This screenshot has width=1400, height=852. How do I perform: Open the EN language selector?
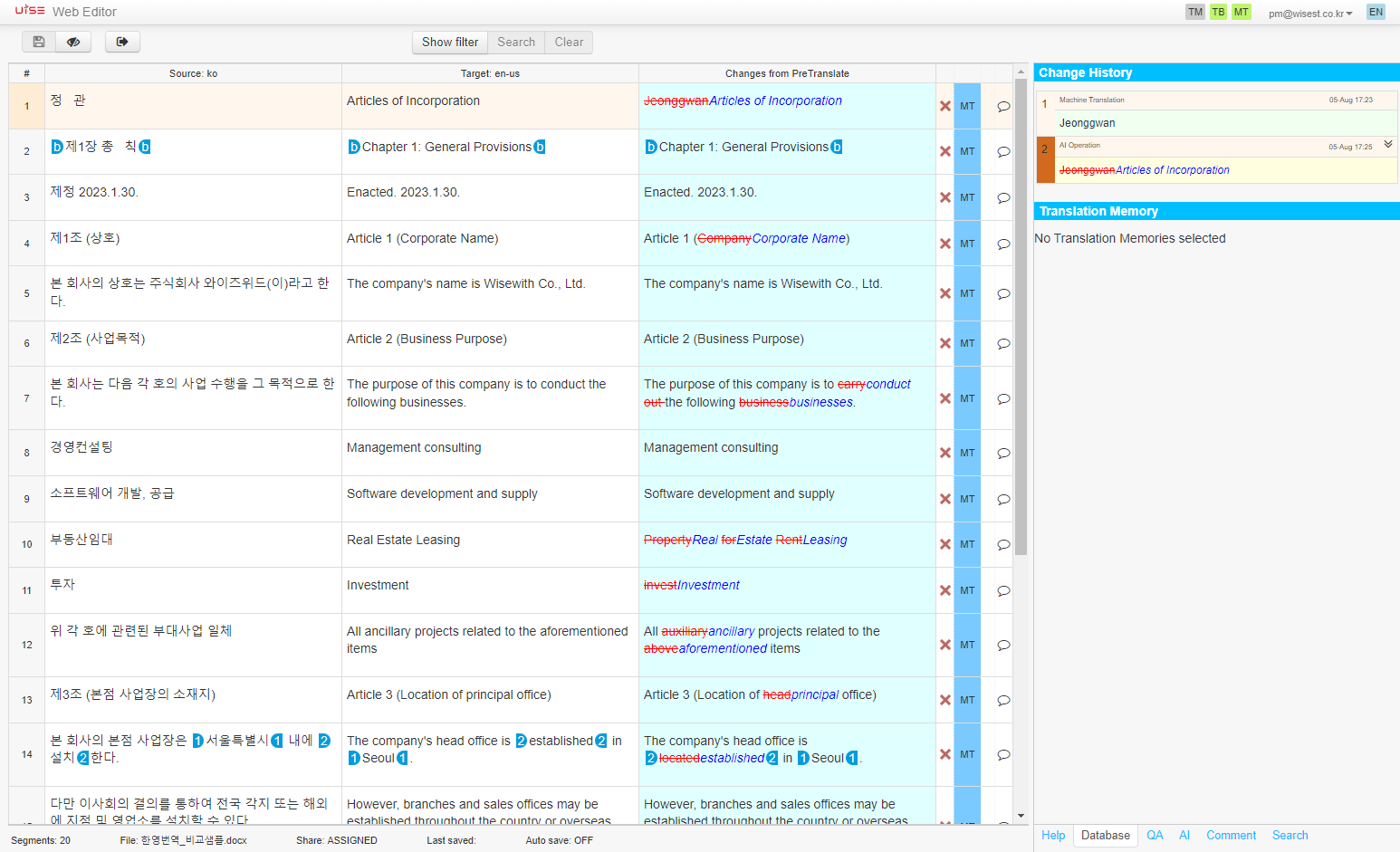1376,12
